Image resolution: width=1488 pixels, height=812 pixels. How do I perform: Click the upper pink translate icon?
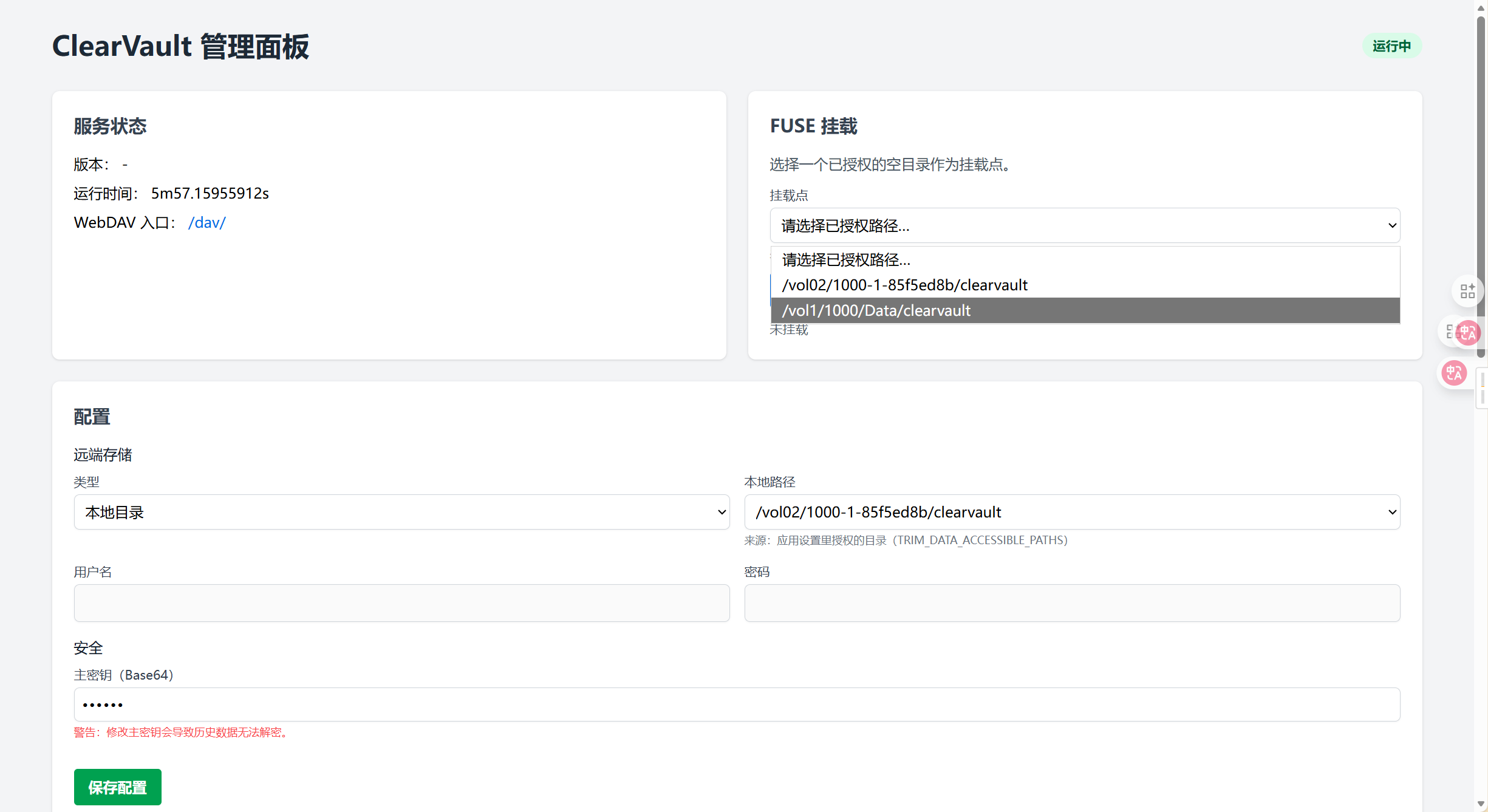1468,332
